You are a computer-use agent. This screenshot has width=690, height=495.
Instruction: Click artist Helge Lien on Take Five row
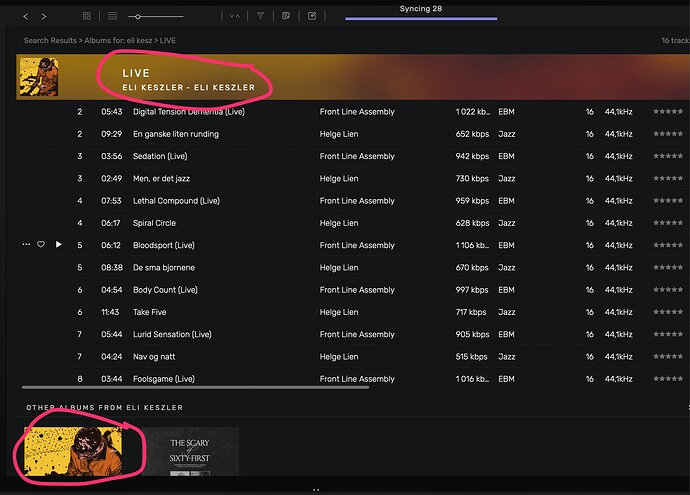point(339,312)
